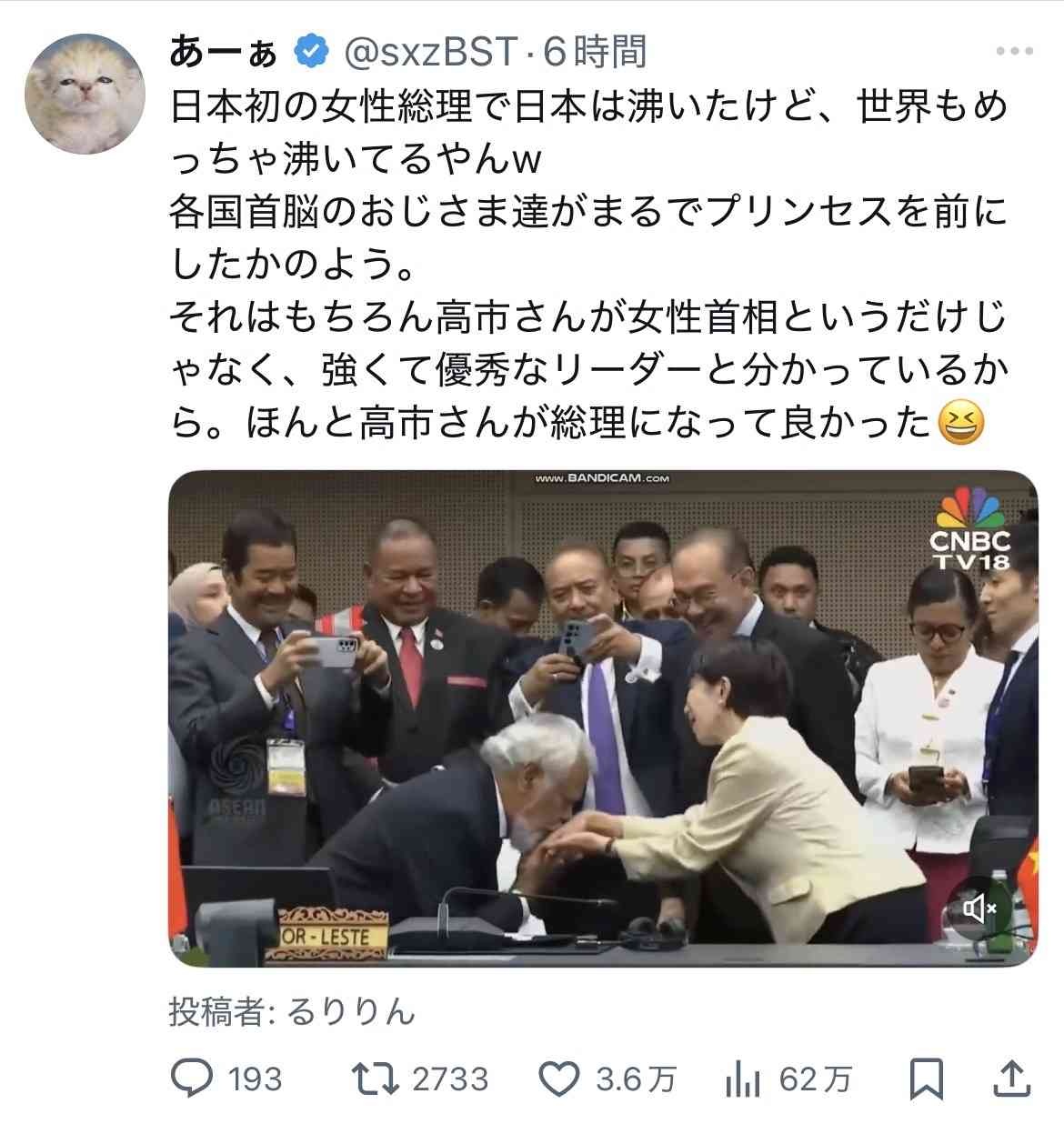Viewport: 1064px width, 1134px height.
Task: Bookmark this post
Action: (x=927, y=1079)
